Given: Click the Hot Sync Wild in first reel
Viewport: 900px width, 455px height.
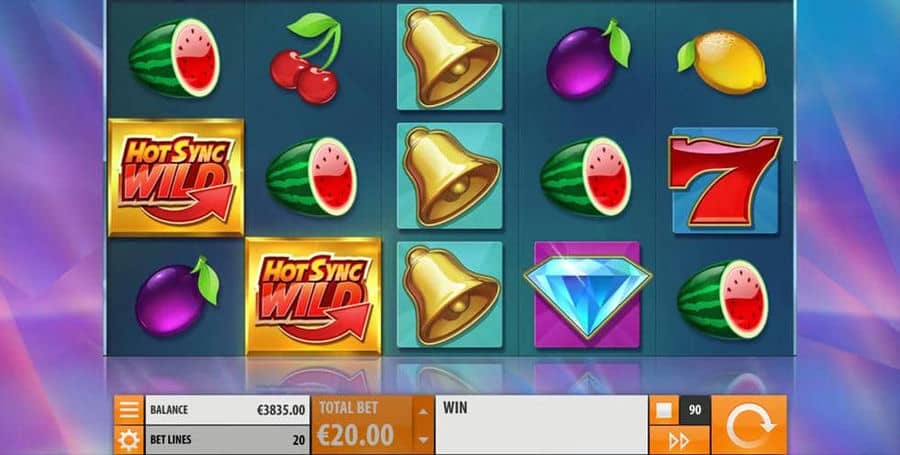Looking at the screenshot, I should click(176, 177).
